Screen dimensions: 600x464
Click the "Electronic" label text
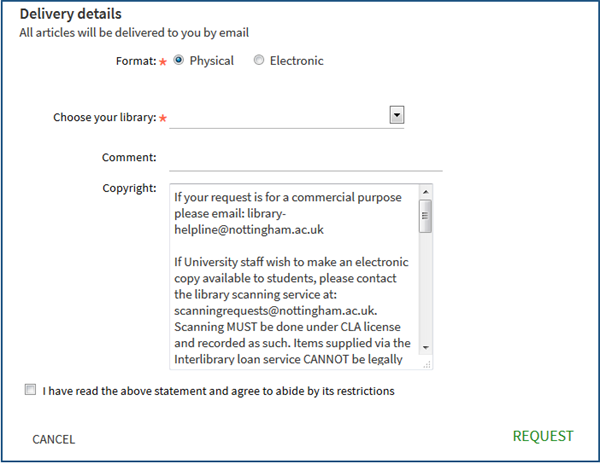click(x=297, y=61)
